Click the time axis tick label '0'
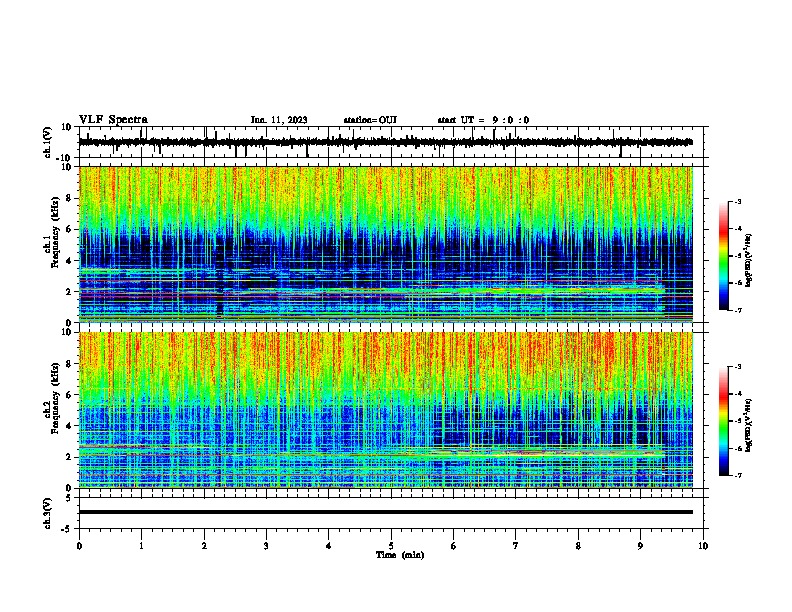This screenshot has height=612, width=792. [79, 546]
